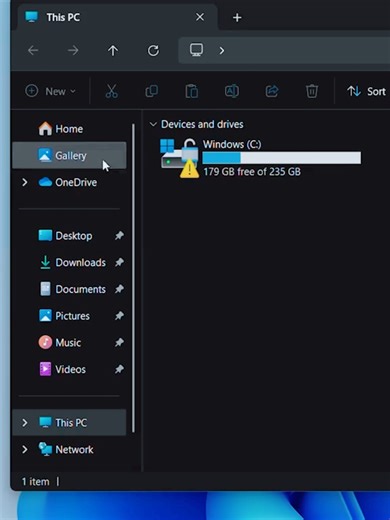
Task: Click the navigation pane scrollbar
Action: point(133,278)
